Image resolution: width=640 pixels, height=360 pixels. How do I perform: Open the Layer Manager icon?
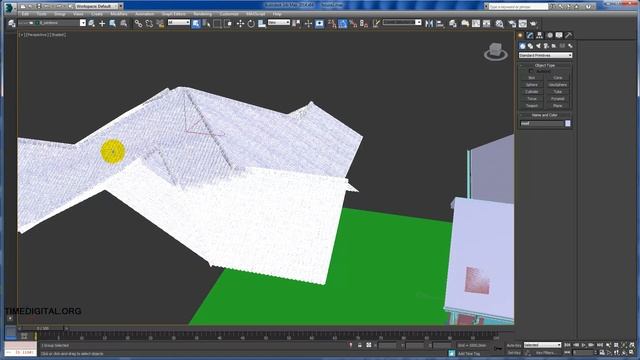click(453, 24)
